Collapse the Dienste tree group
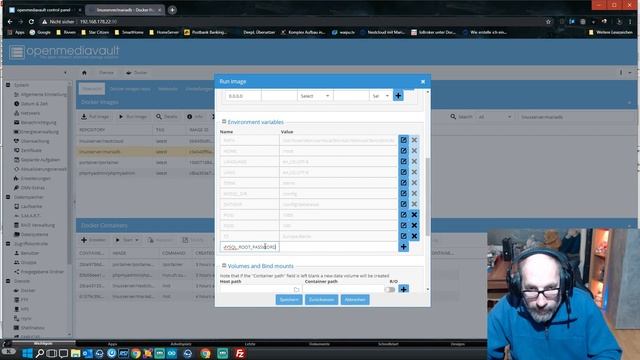640x360 pixels. point(8,281)
